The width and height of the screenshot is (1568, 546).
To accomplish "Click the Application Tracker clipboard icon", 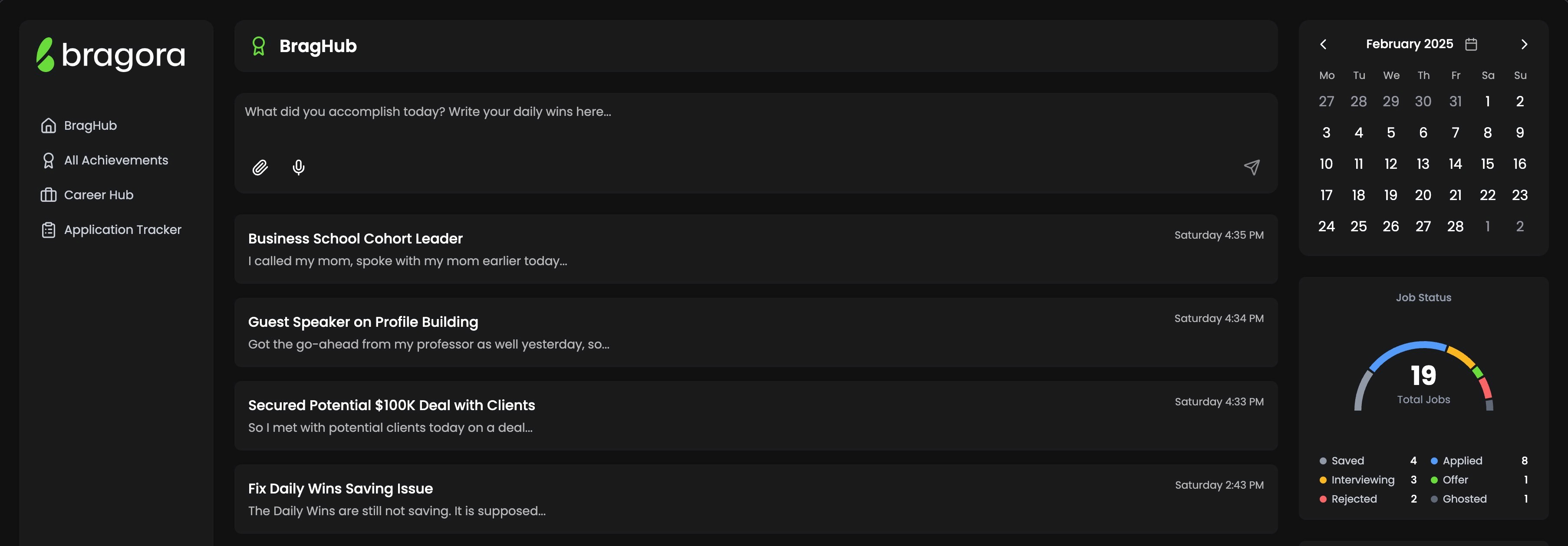I will pyautogui.click(x=48, y=230).
